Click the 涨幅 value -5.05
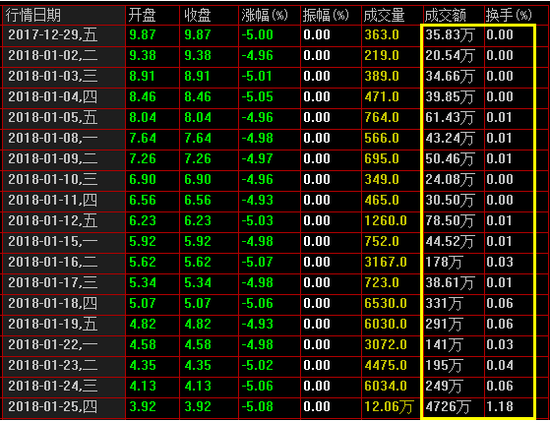This screenshot has height=421, width=550. (257, 97)
